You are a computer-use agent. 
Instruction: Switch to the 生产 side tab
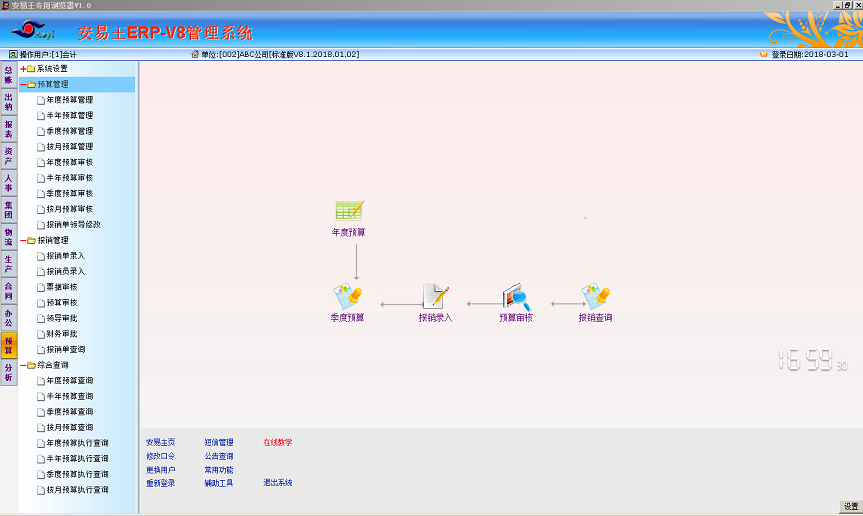[x=9, y=264]
